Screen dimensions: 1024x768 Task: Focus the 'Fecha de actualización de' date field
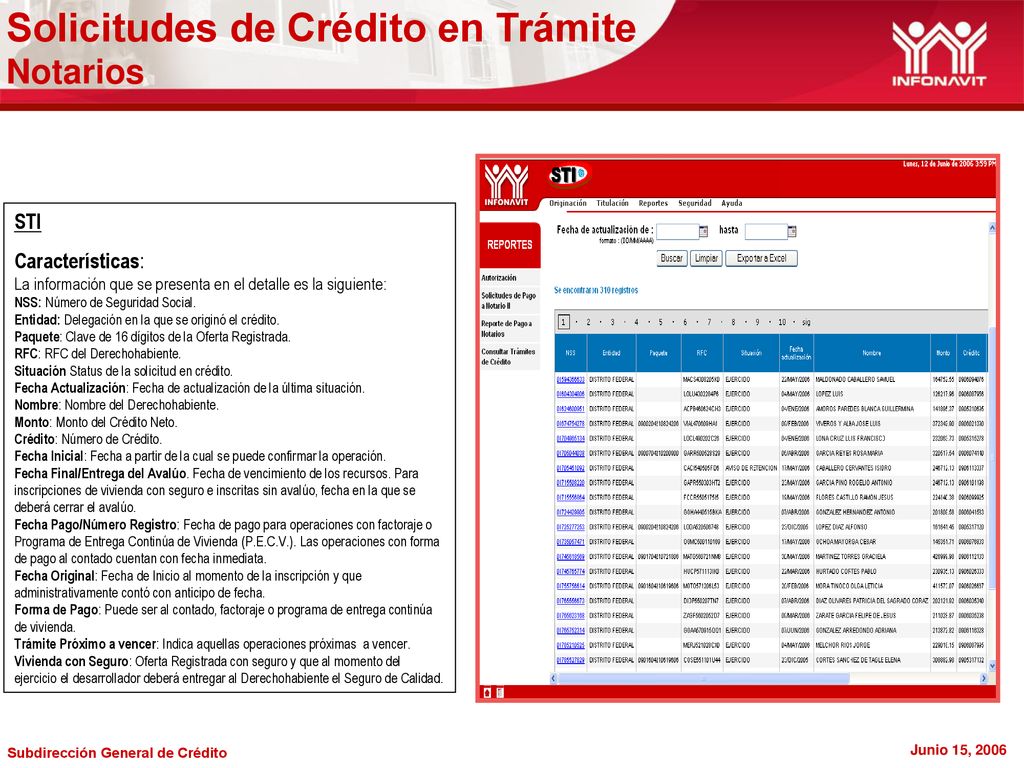pyautogui.click(x=677, y=231)
